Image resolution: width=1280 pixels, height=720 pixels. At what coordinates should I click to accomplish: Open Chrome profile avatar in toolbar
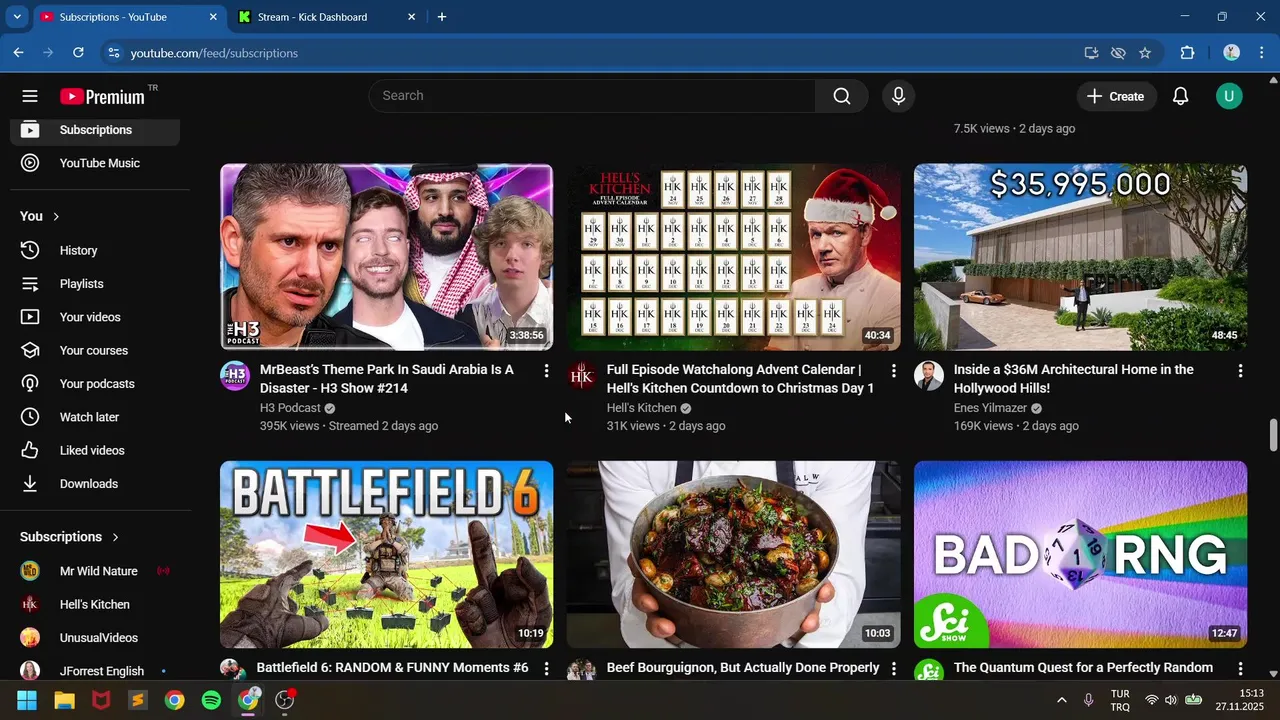coord(1232,53)
